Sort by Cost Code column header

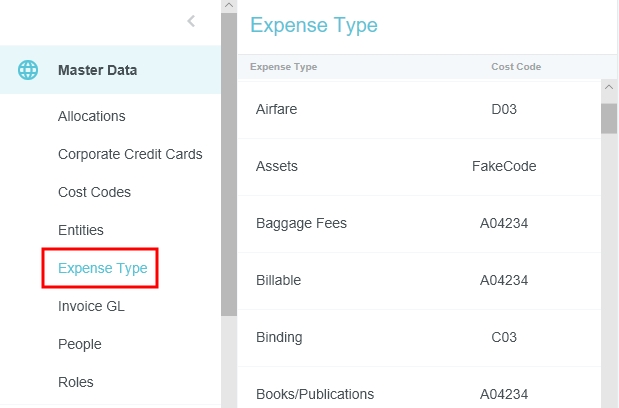pos(516,67)
